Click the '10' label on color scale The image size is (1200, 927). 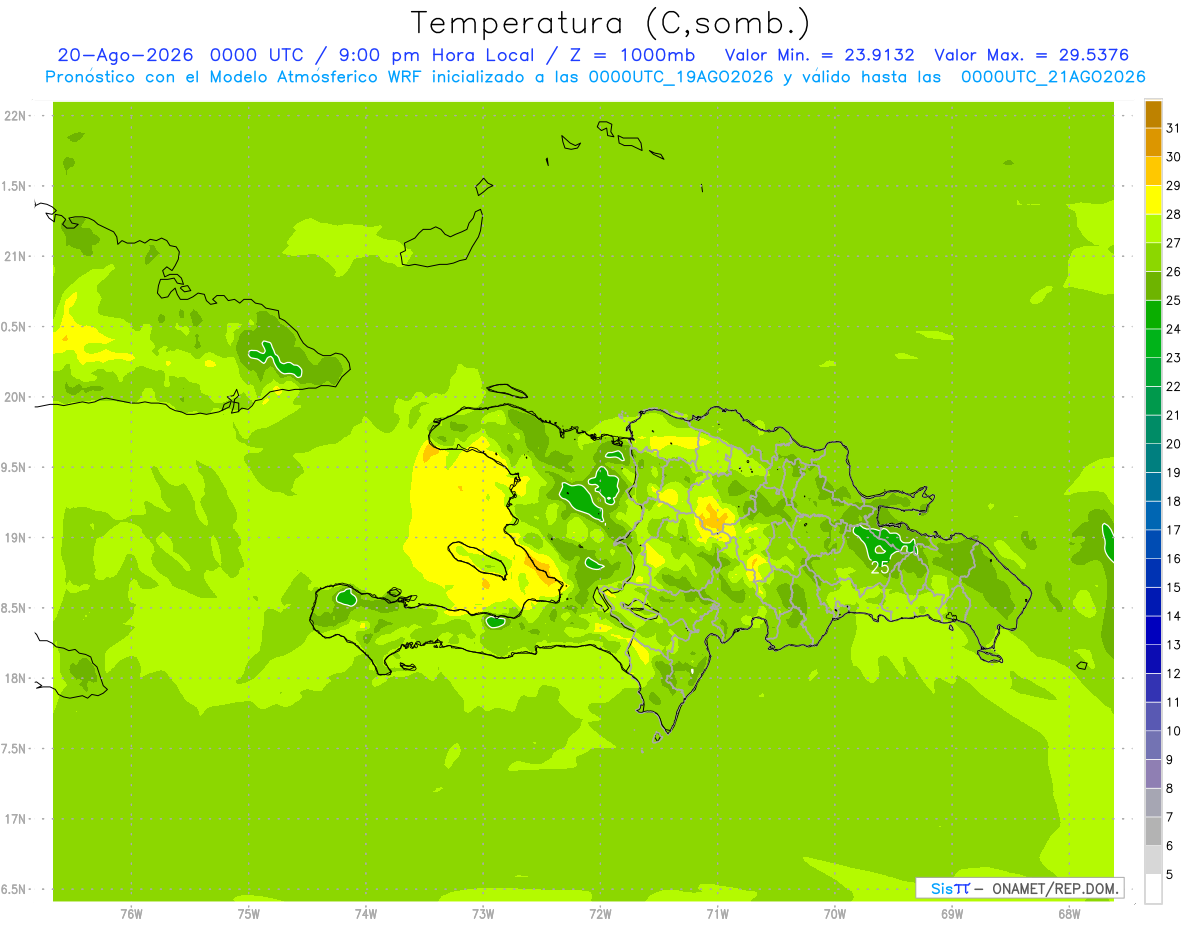pyautogui.click(x=1173, y=731)
